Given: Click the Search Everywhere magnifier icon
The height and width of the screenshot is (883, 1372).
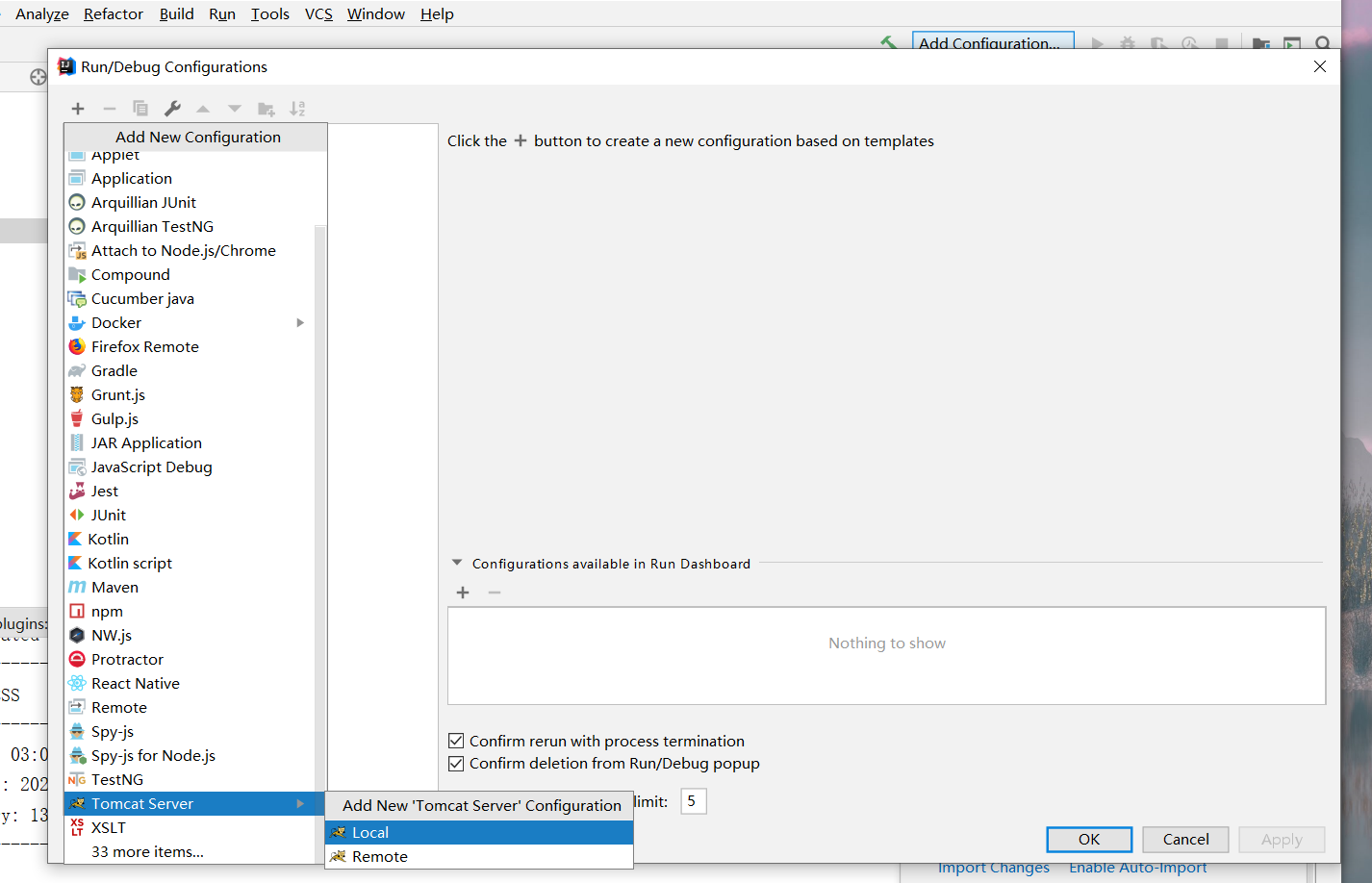Looking at the screenshot, I should point(1323,43).
